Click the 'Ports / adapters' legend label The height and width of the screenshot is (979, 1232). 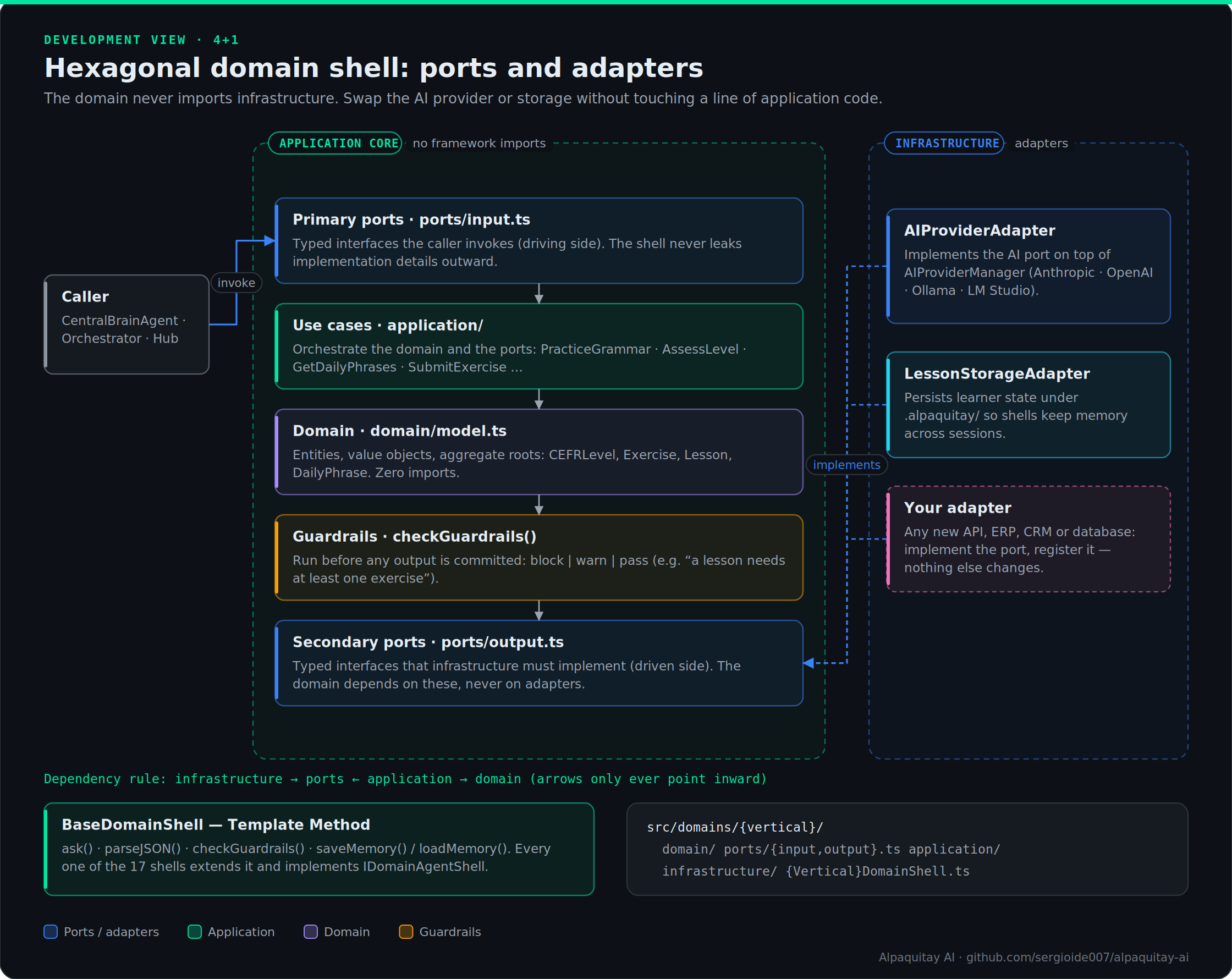112,932
